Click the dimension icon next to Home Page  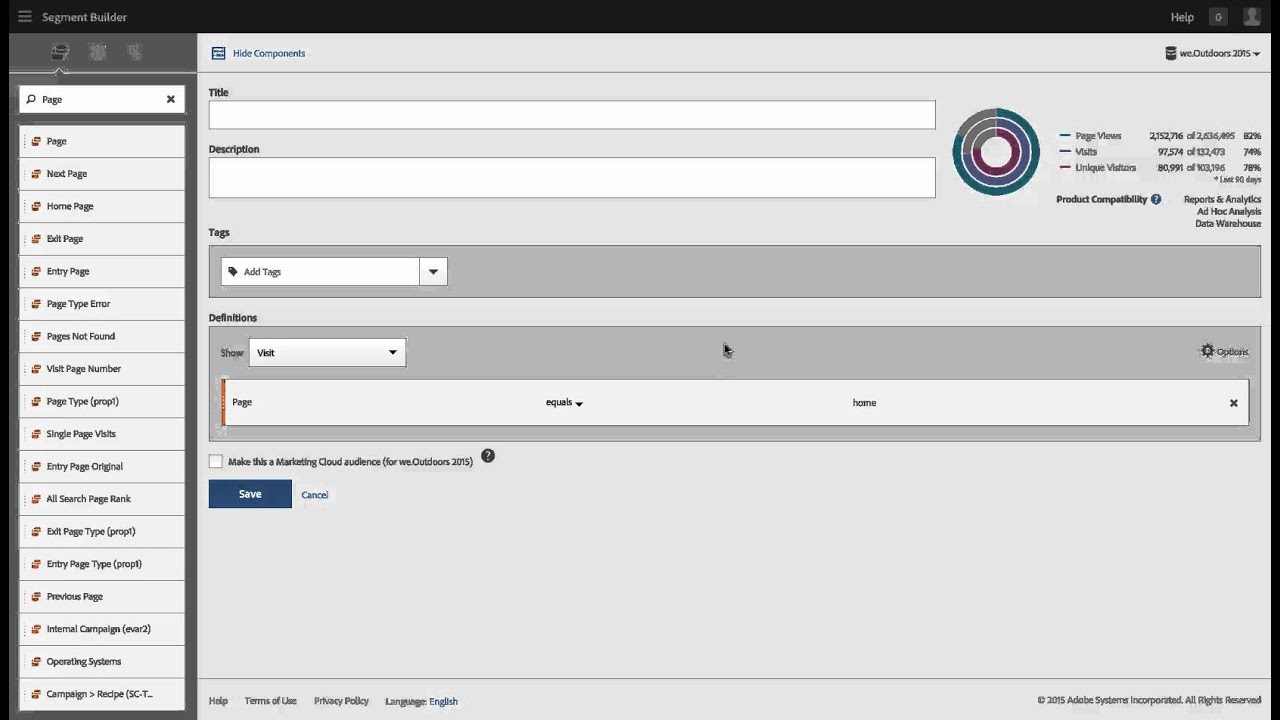coord(36,206)
